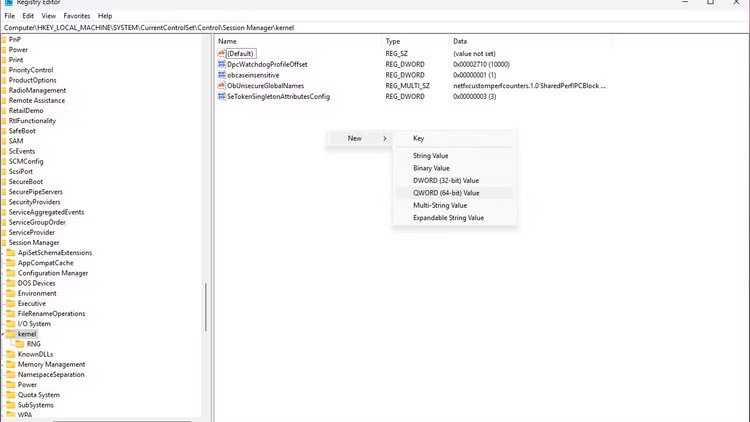Open the Favorites menu
The image size is (750, 422).
[x=77, y=16]
